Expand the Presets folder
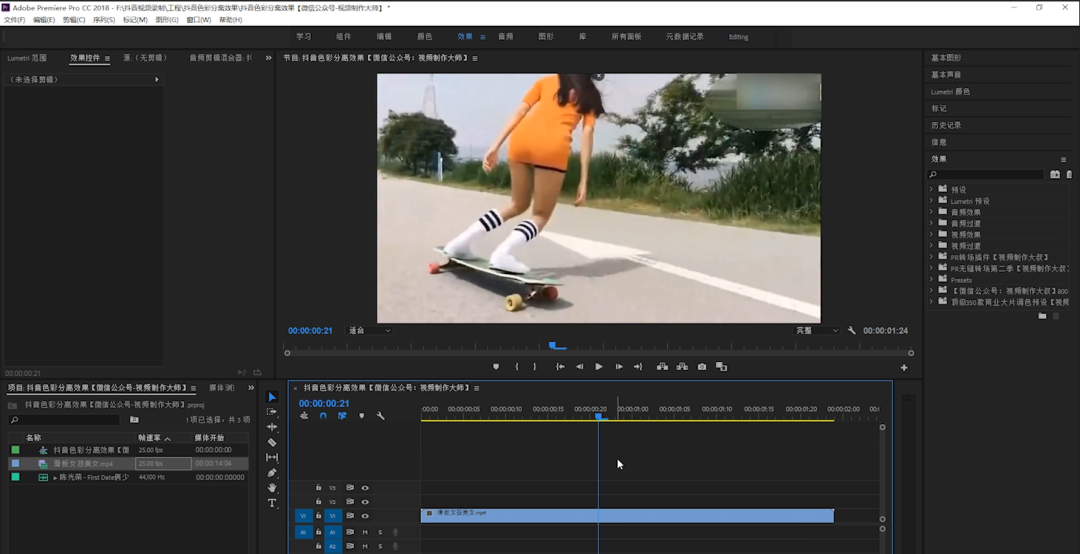 931,279
